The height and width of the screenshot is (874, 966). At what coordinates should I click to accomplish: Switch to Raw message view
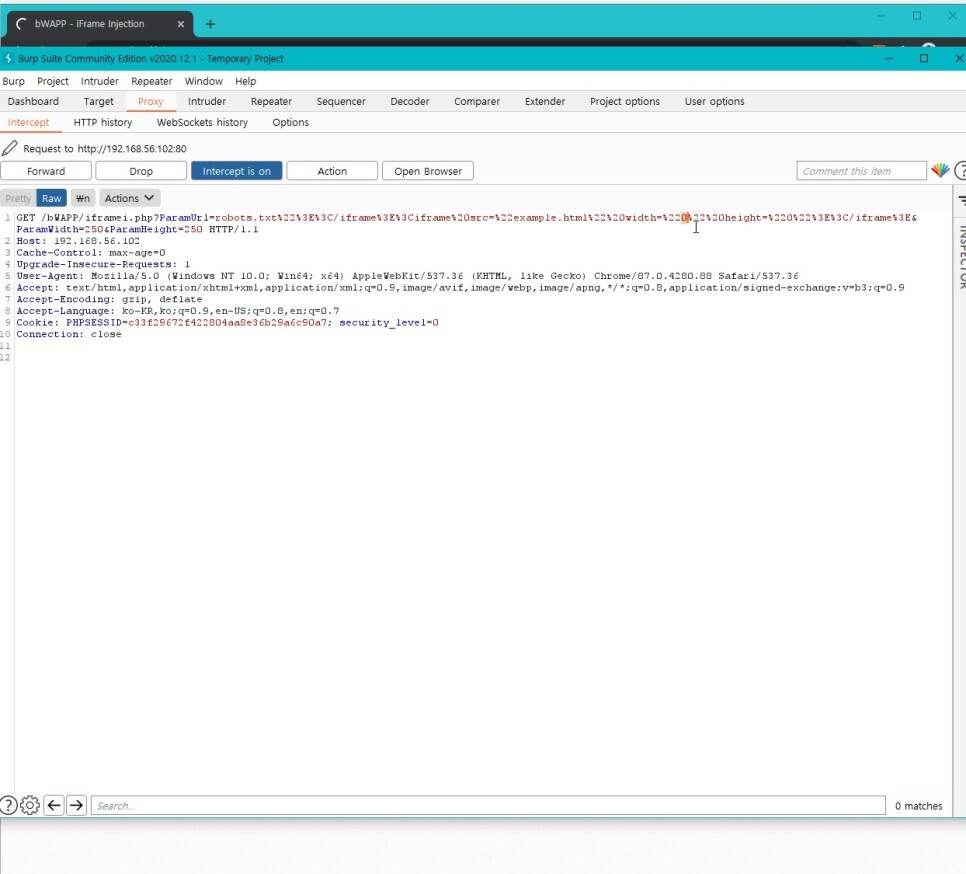[52, 198]
